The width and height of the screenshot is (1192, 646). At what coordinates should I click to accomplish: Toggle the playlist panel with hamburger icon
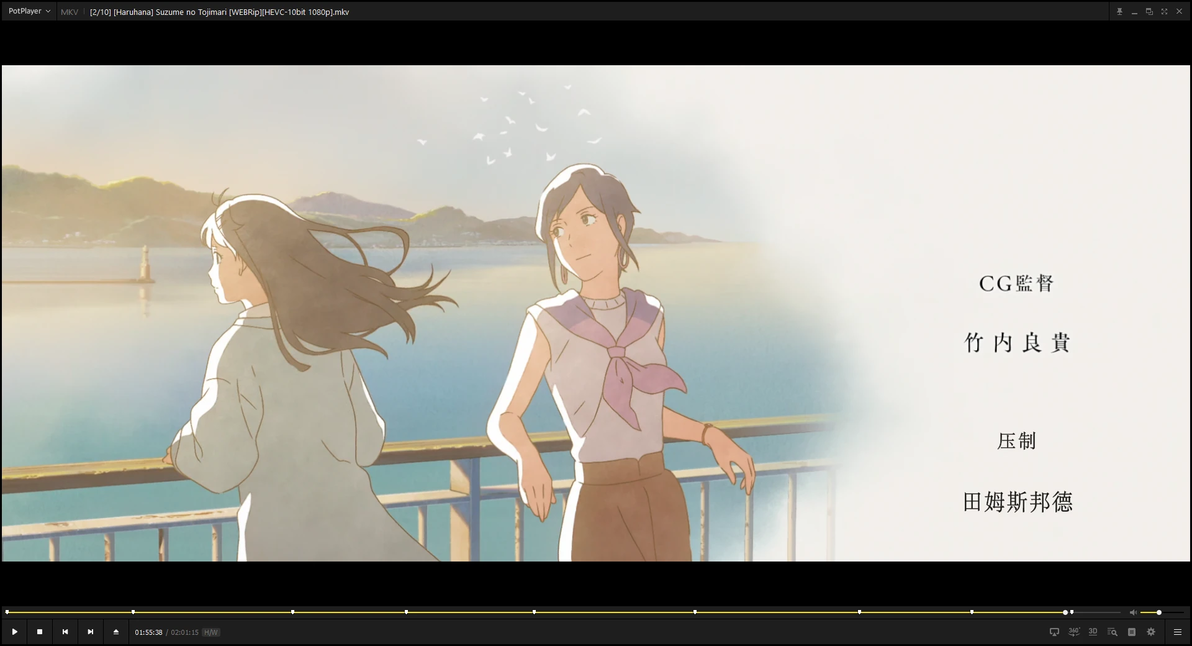coord(1178,632)
